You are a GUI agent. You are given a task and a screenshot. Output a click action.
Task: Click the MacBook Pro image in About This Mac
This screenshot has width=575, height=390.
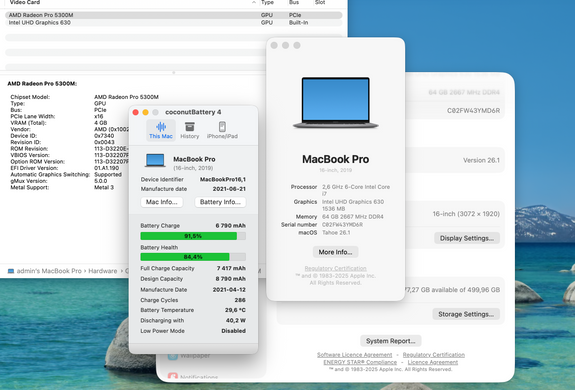pos(336,103)
